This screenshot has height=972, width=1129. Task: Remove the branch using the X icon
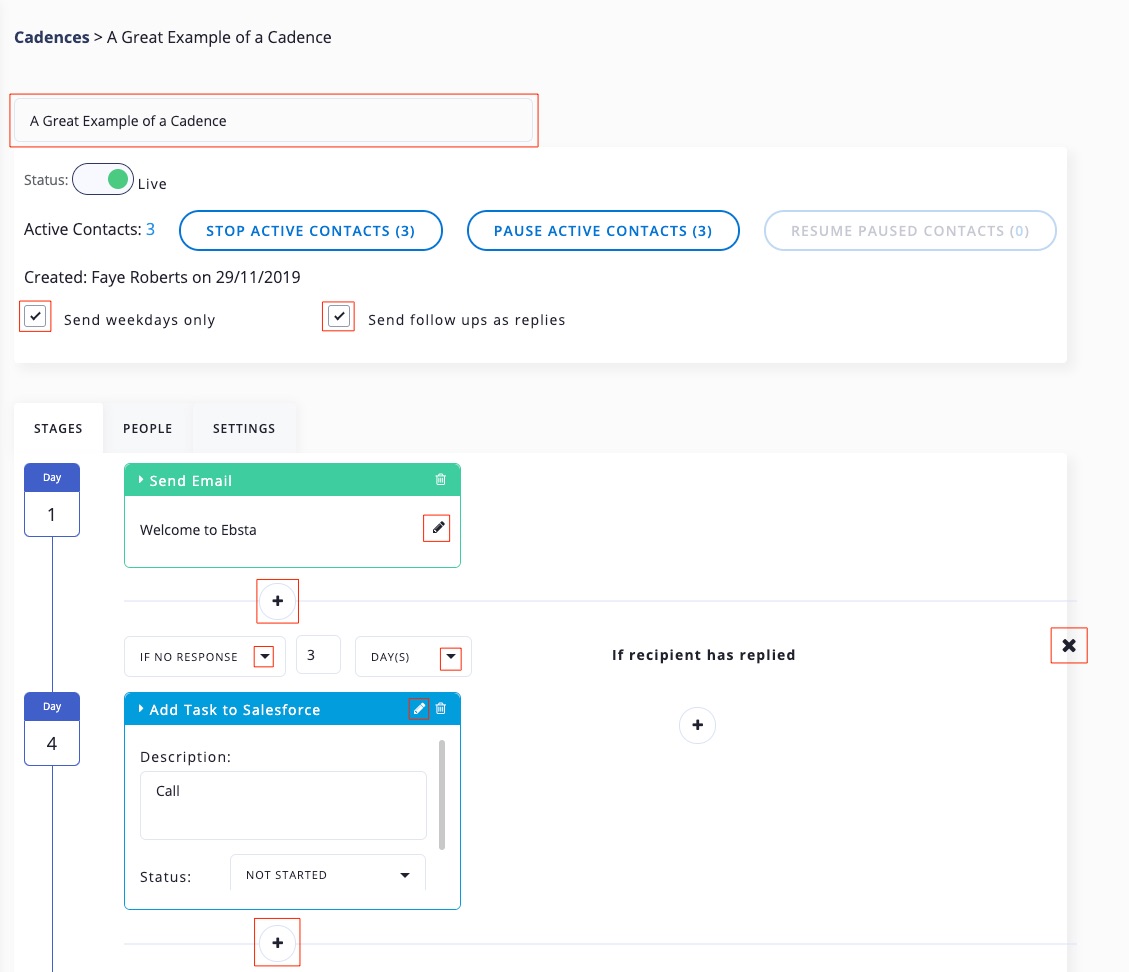coord(1068,645)
